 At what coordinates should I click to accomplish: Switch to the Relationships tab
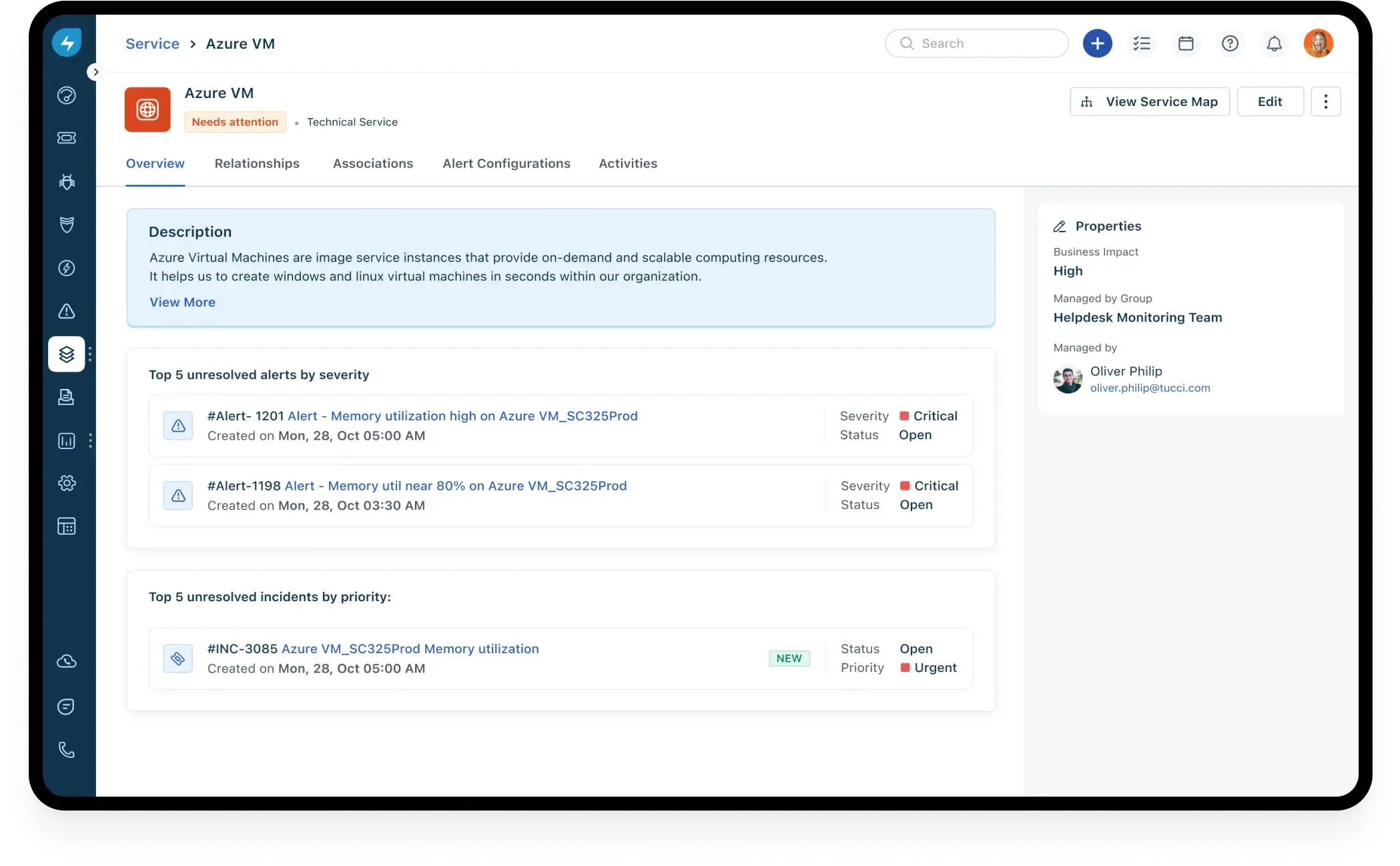[x=257, y=163]
